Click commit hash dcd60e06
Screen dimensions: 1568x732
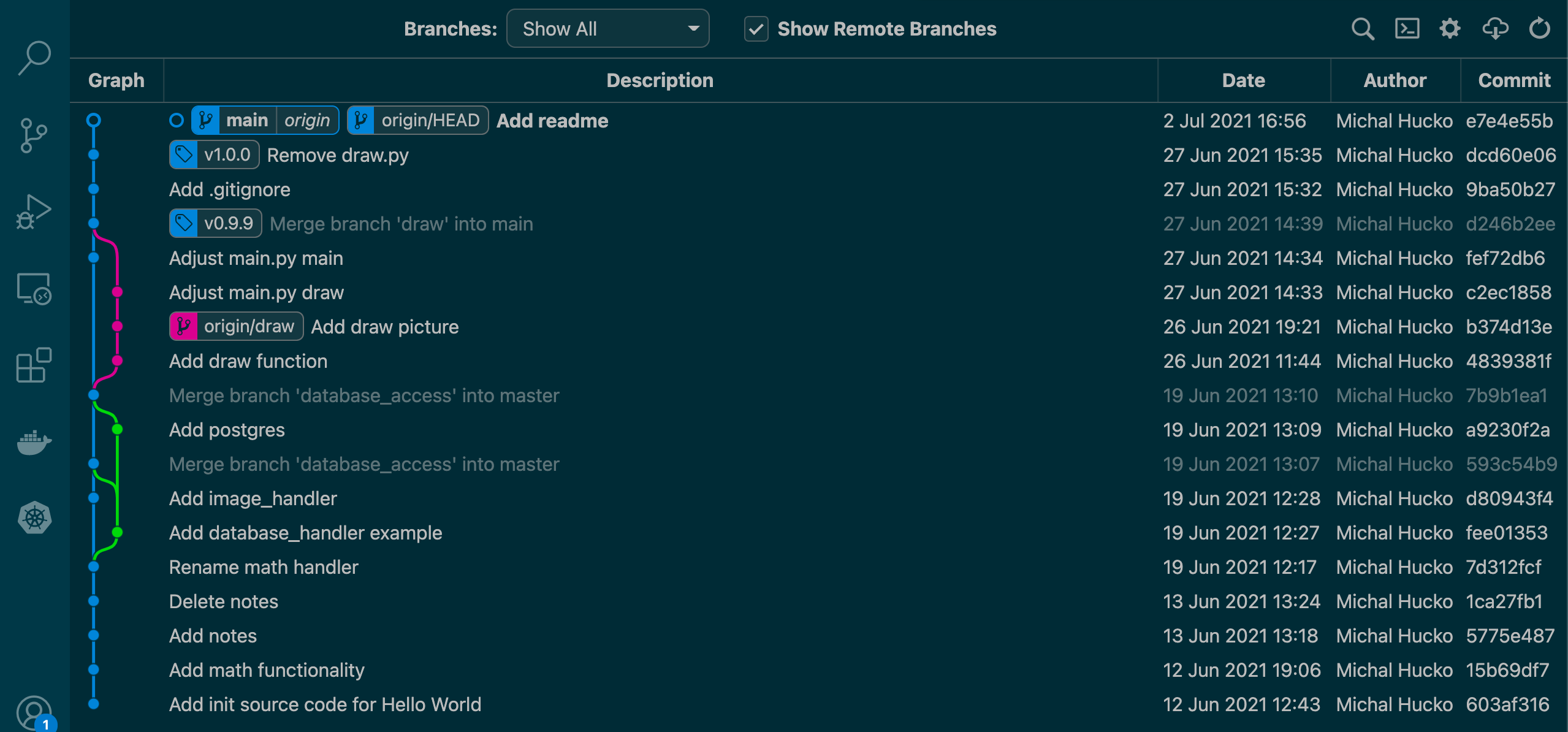tap(1511, 155)
